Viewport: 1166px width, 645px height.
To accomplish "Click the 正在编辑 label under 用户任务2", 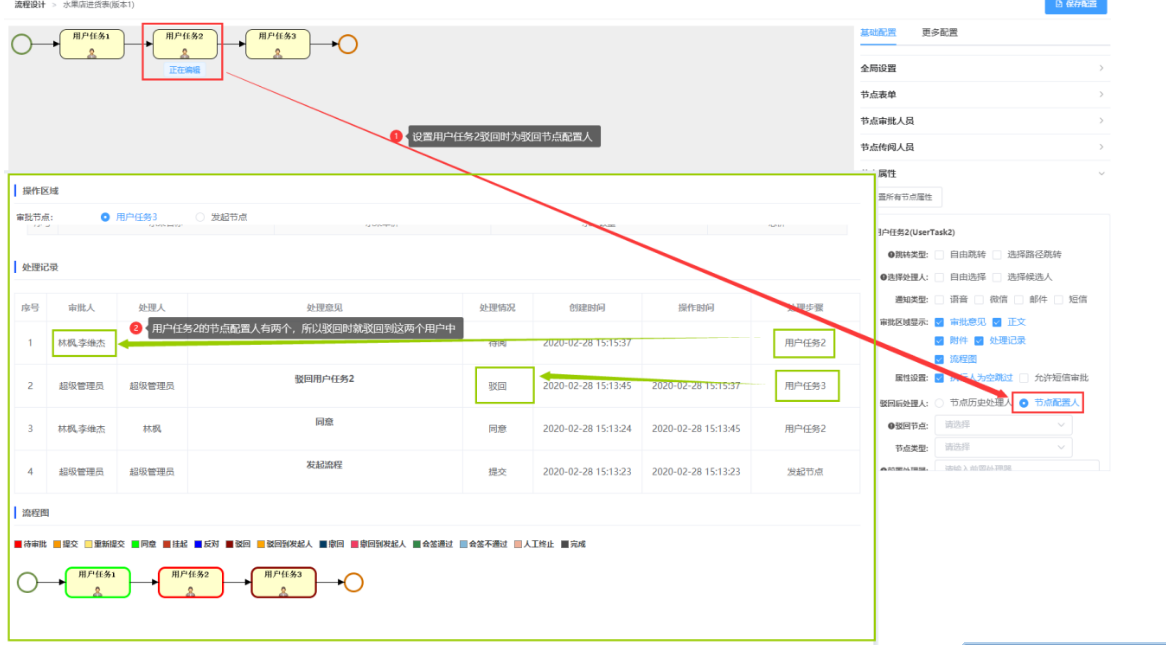I will [x=184, y=70].
